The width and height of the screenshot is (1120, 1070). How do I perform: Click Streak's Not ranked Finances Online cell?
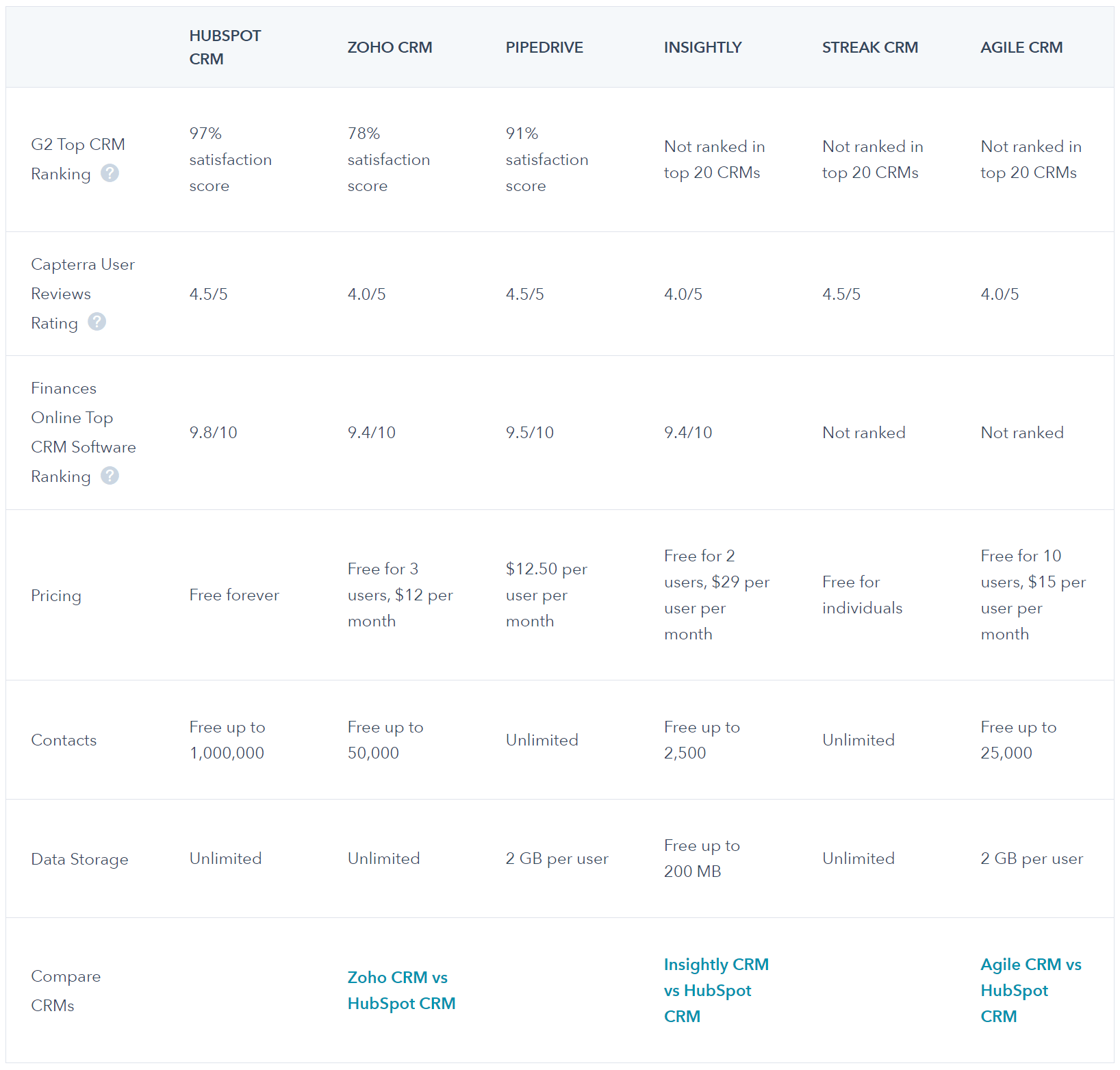coord(863,432)
